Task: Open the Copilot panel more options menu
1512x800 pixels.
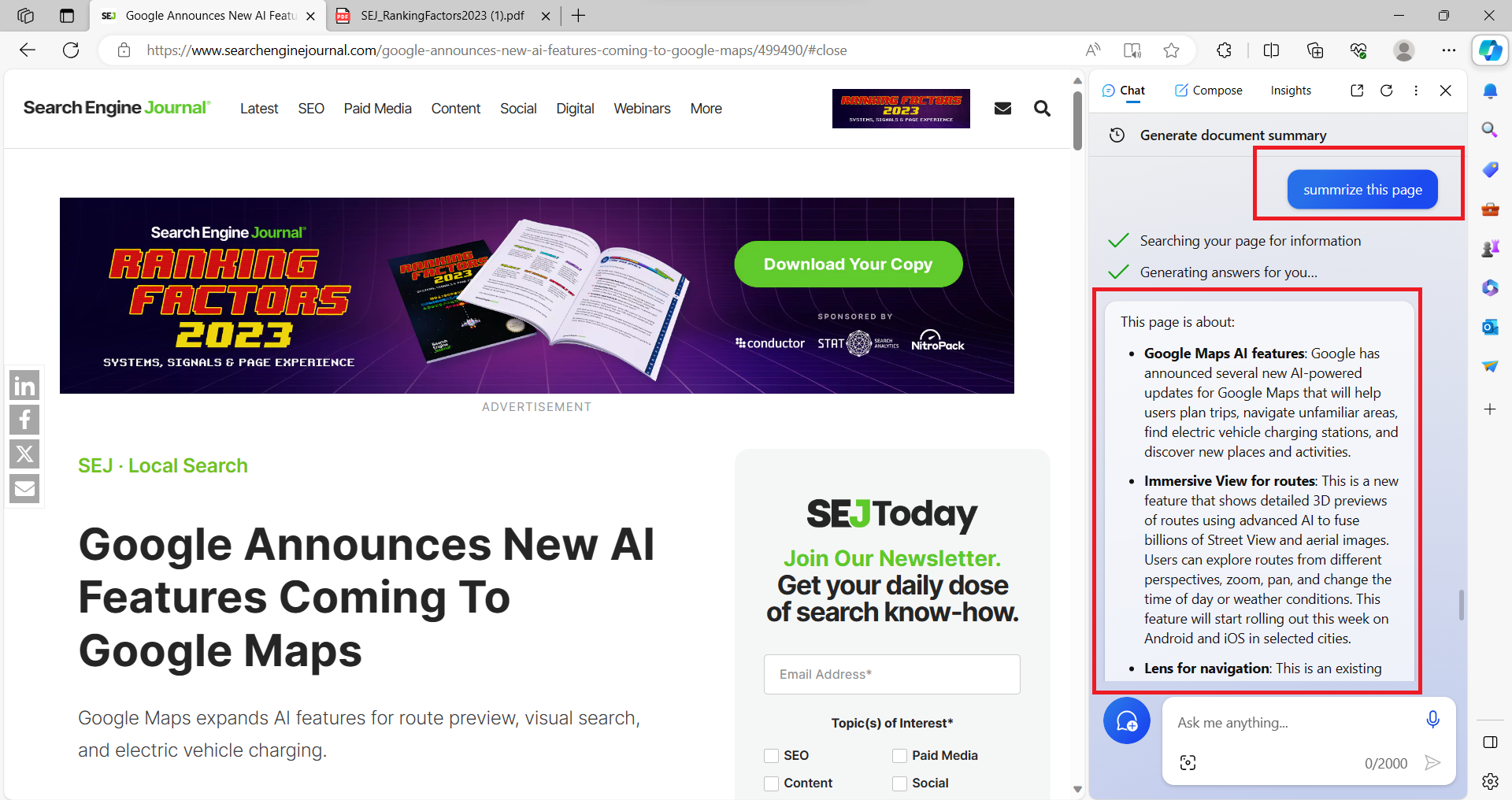Action: (1415, 91)
